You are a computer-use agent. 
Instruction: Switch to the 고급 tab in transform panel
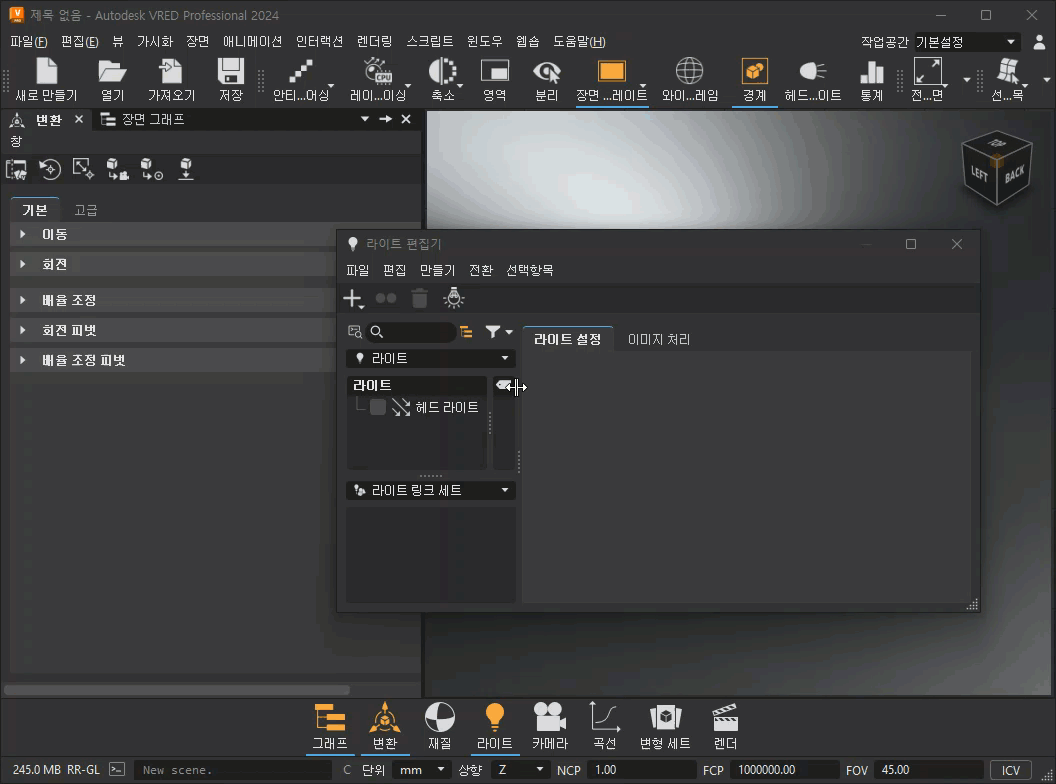pos(86,210)
